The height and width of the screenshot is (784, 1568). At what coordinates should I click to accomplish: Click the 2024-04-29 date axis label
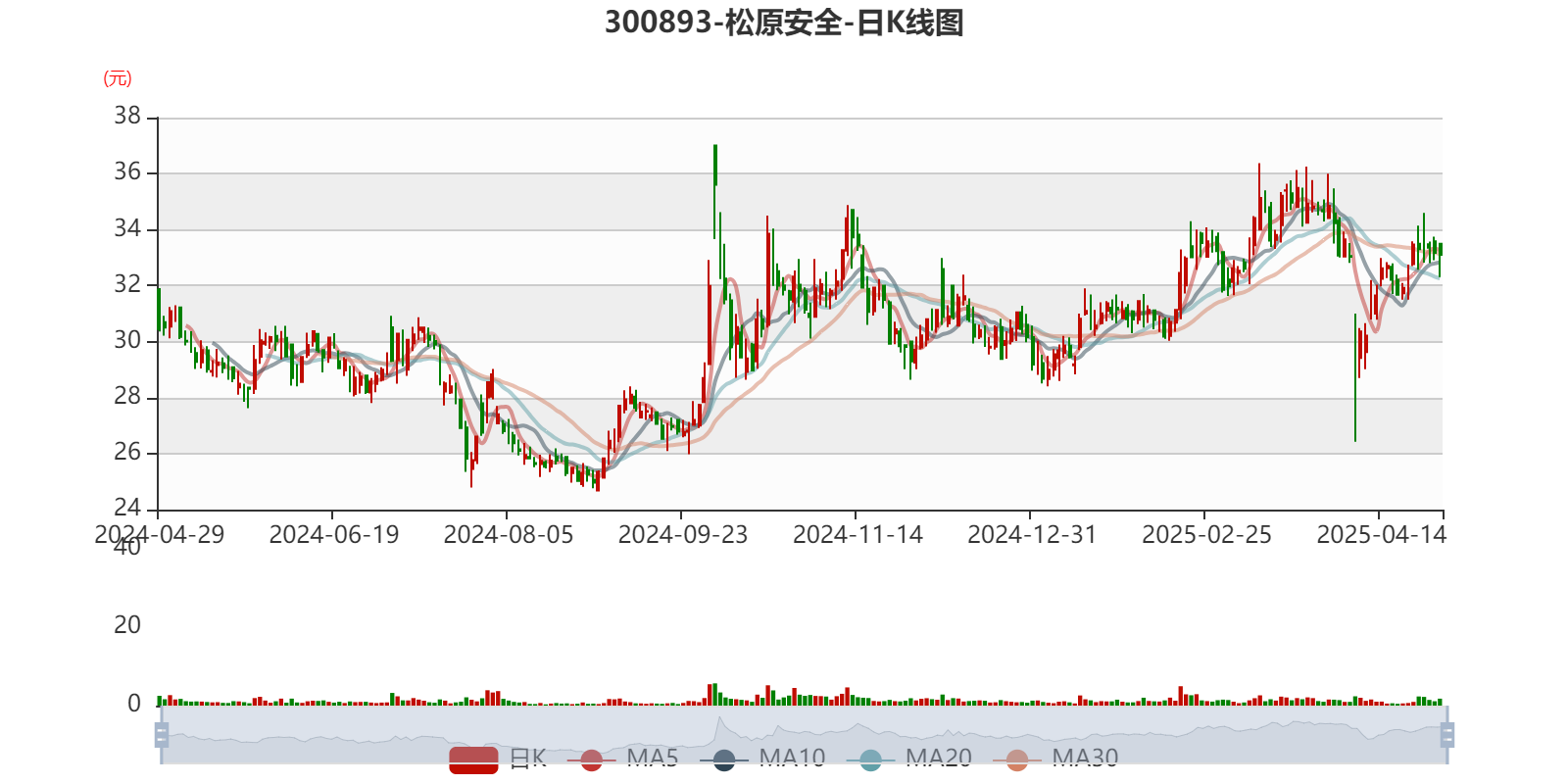(x=159, y=535)
